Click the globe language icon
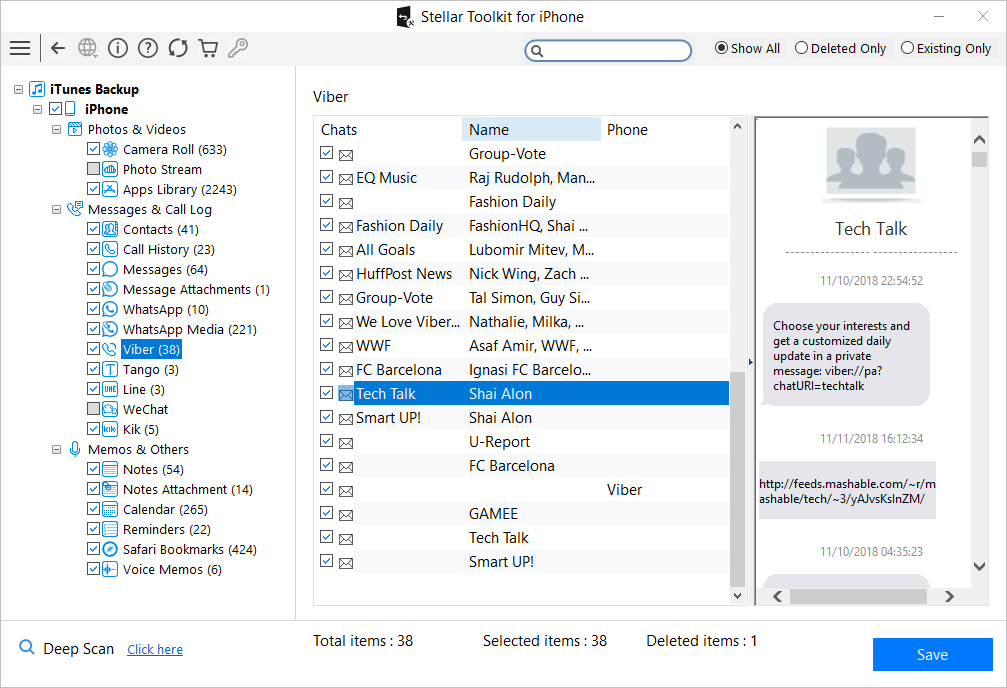The image size is (1007, 688). point(88,48)
